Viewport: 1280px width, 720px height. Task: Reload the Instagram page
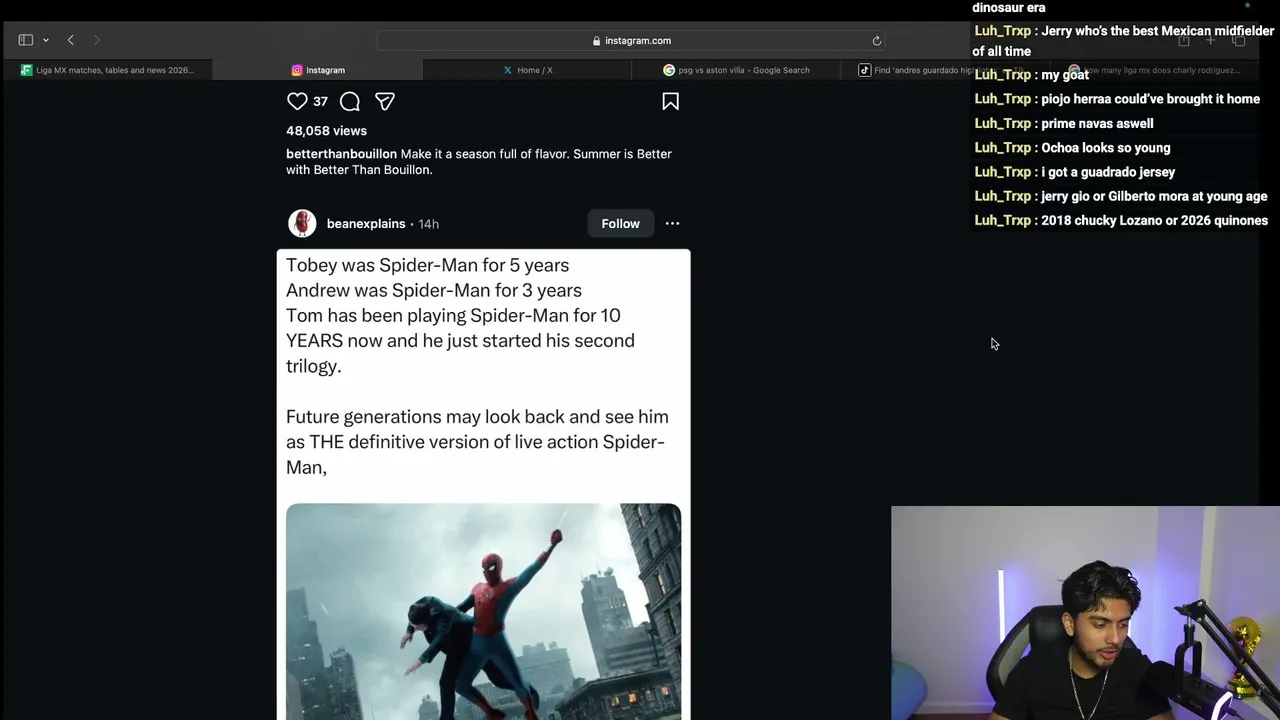point(877,41)
